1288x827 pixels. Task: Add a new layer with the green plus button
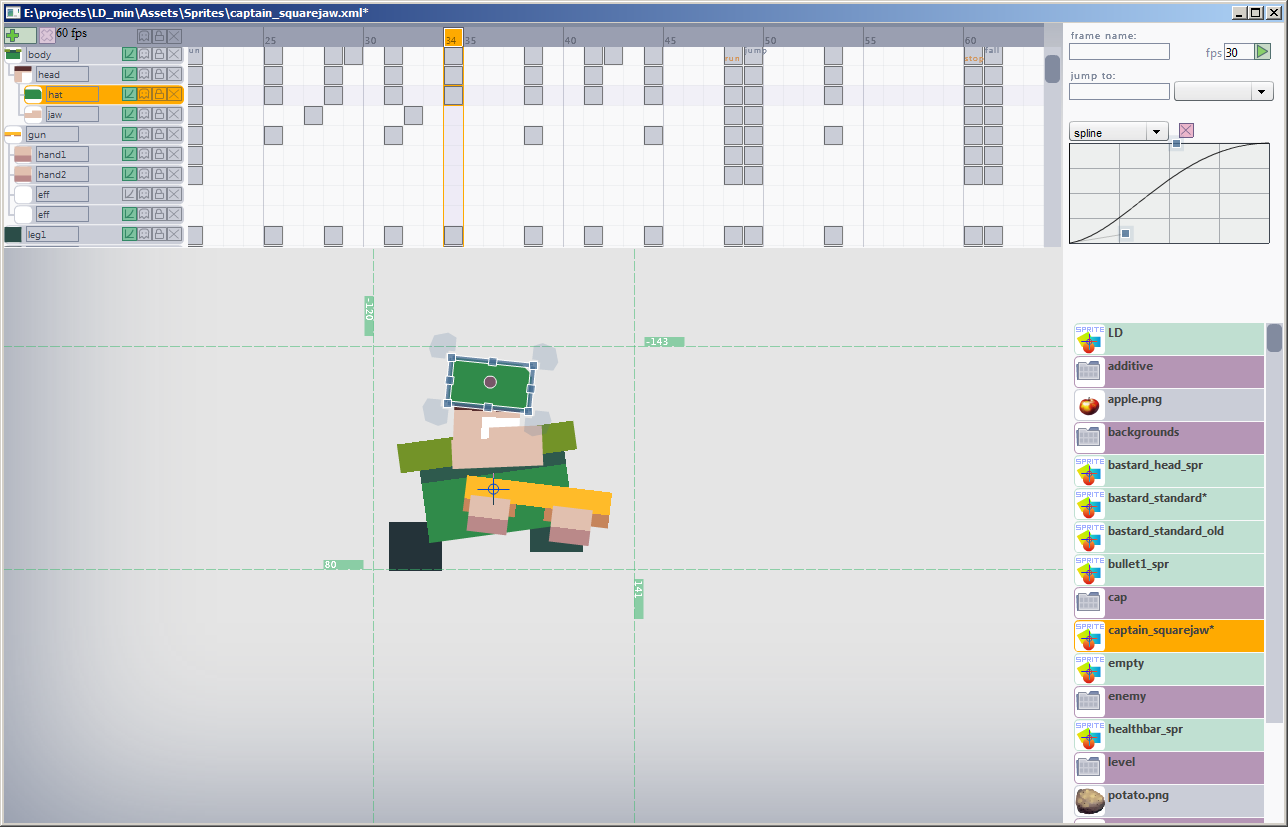point(20,35)
